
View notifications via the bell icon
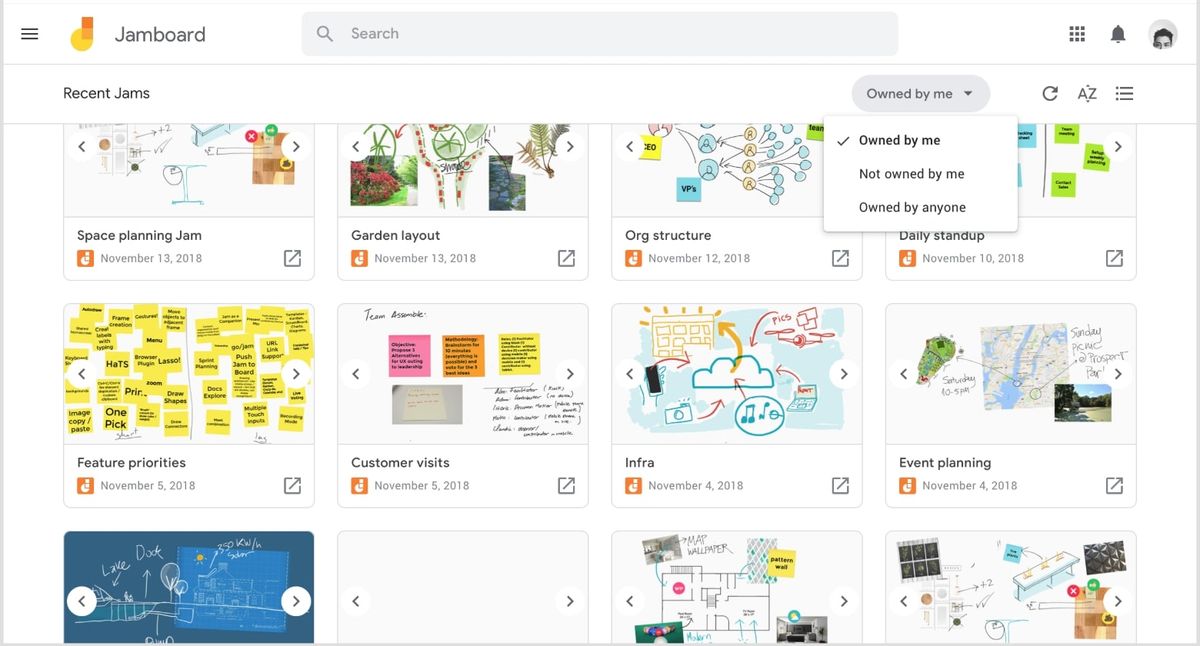coord(1118,33)
